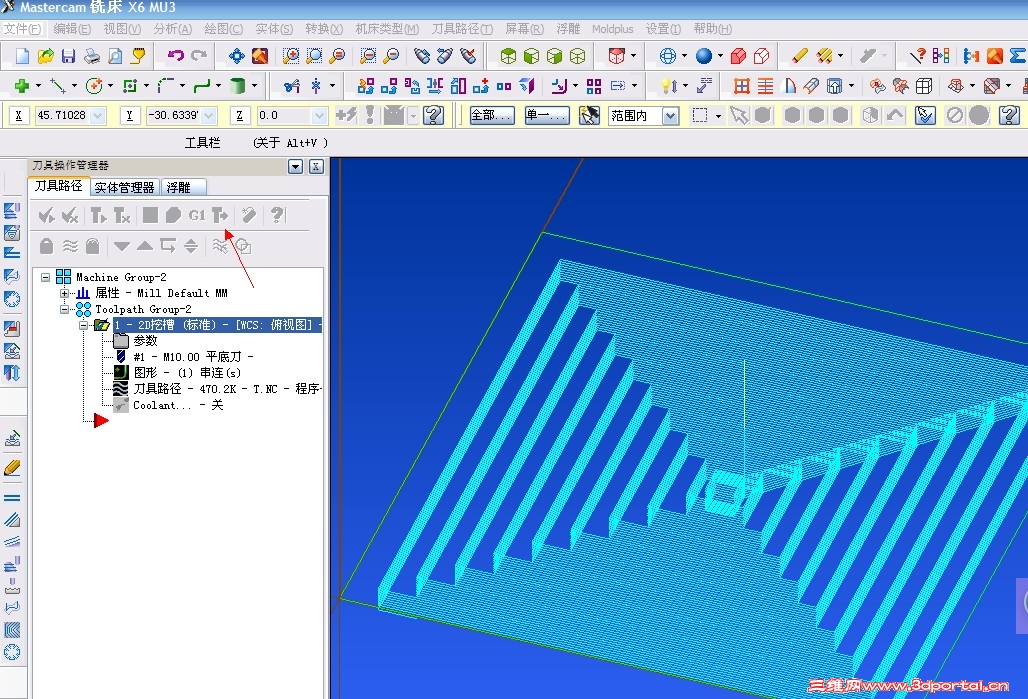This screenshot has width=1028, height=699.
Task: Click the 单一... select single button
Action: pos(547,116)
